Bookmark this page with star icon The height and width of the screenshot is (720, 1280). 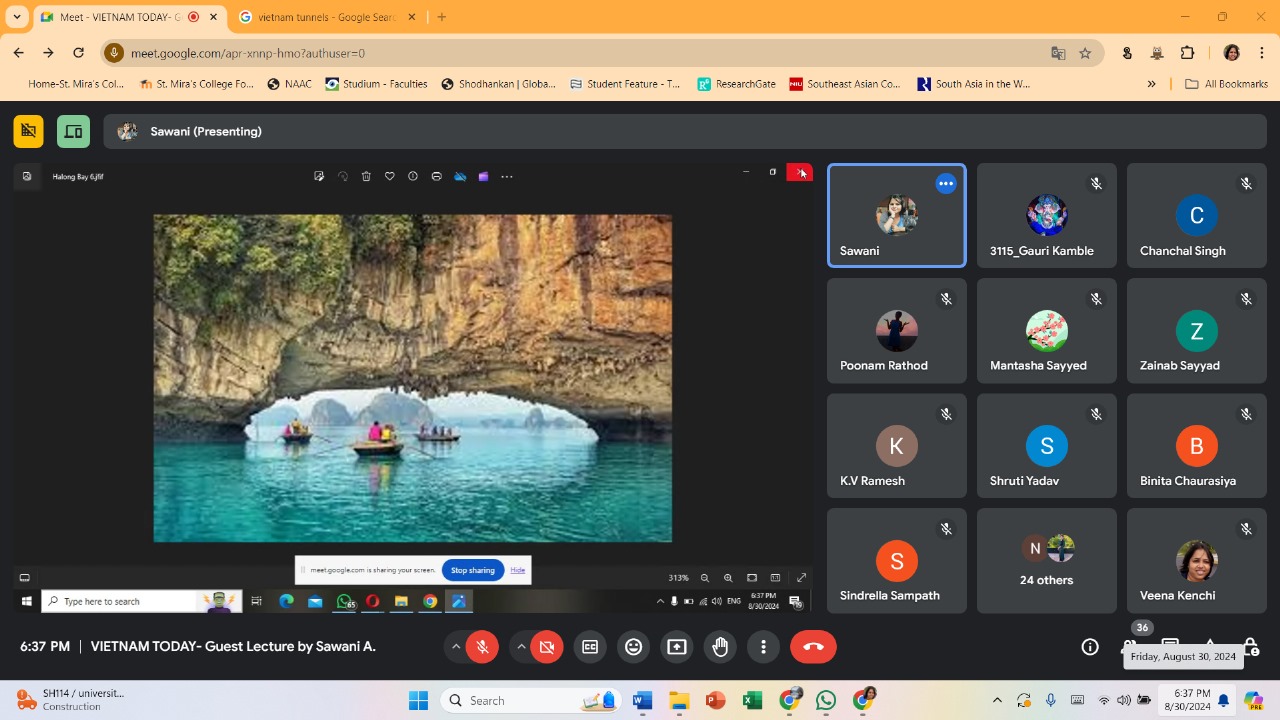[1085, 53]
